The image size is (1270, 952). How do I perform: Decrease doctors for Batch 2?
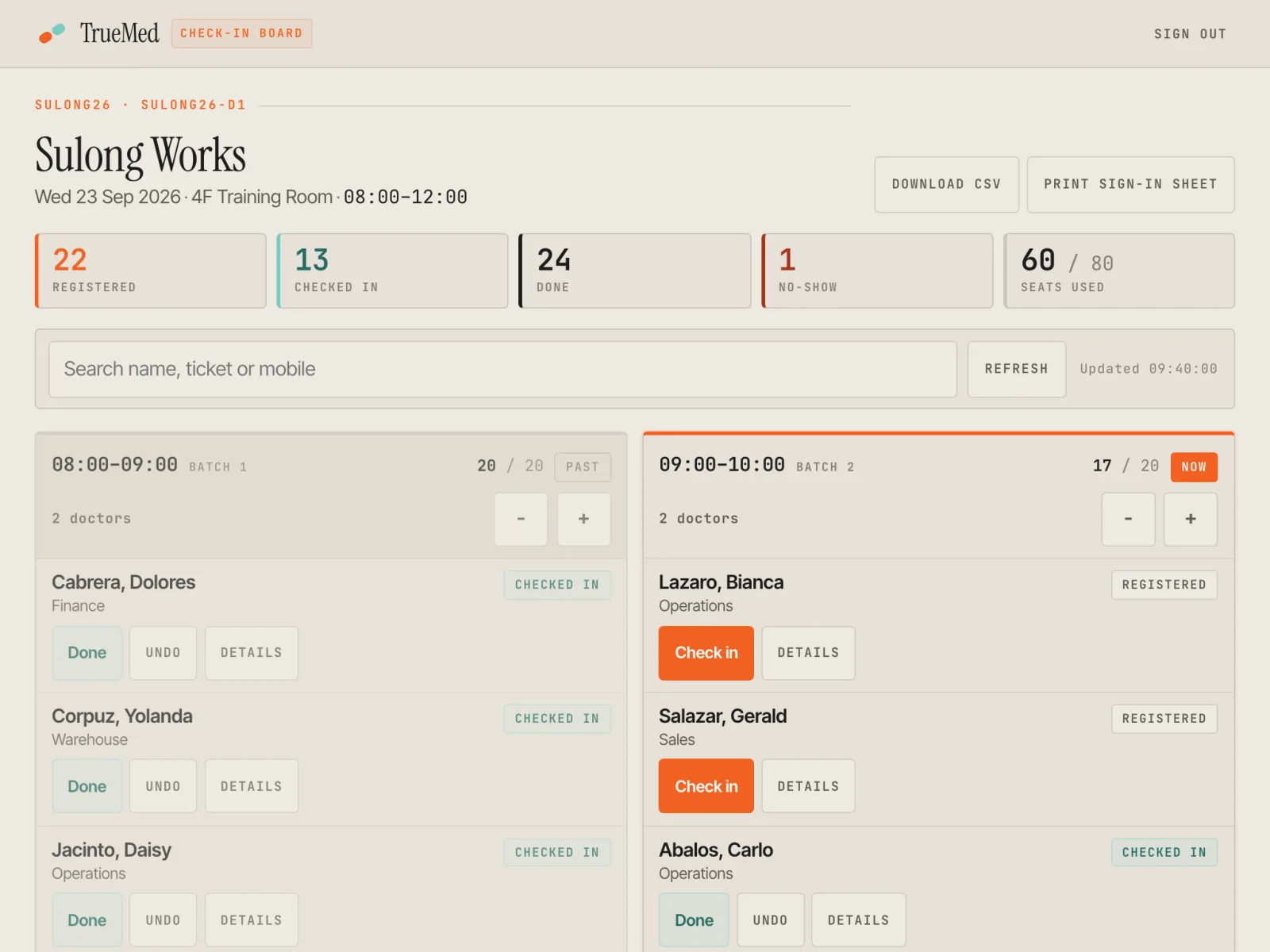1128,519
